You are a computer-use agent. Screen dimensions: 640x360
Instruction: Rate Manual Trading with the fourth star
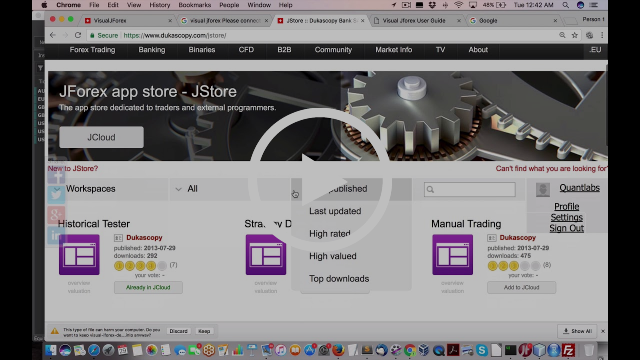click(x=525, y=266)
